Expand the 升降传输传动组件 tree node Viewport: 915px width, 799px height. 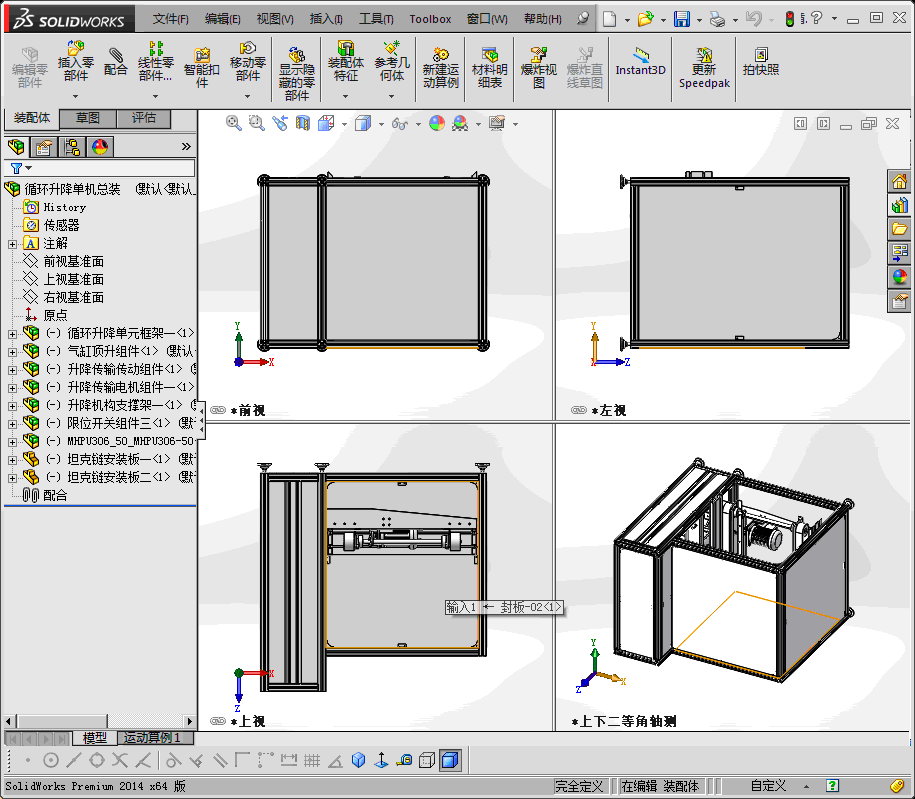(x=12, y=370)
